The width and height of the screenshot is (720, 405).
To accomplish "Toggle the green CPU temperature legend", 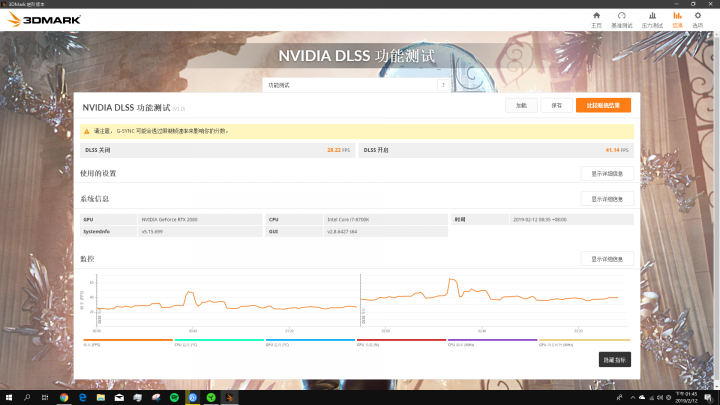I will tap(219, 340).
